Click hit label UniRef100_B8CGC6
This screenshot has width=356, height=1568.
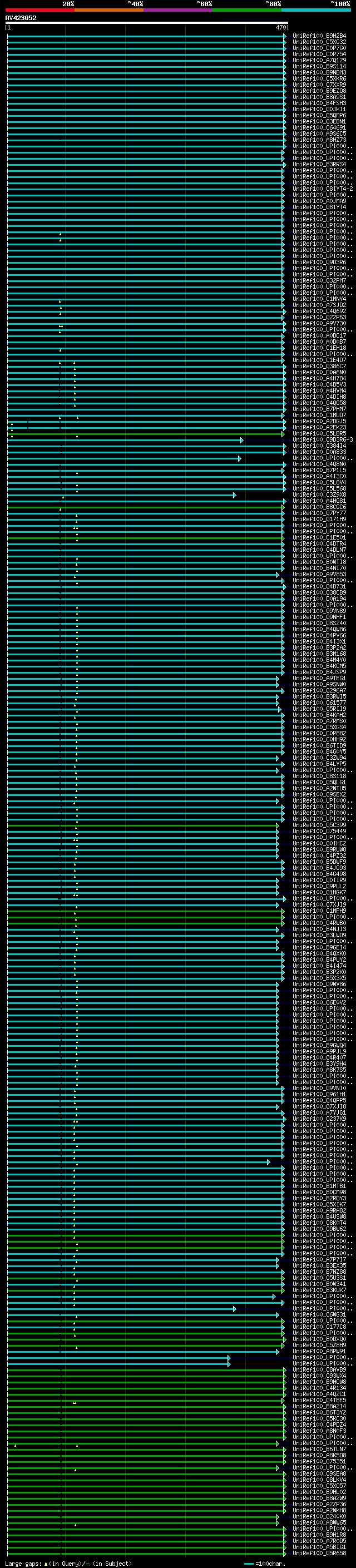(319, 507)
